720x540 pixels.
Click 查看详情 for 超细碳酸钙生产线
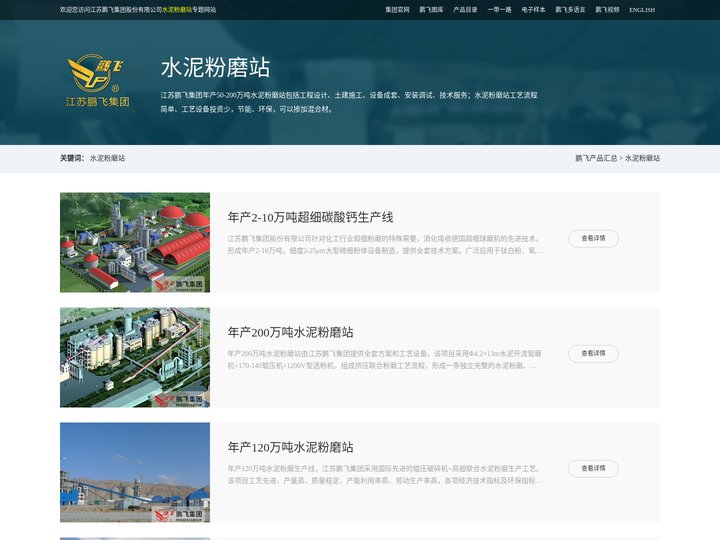tap(593, 238)
